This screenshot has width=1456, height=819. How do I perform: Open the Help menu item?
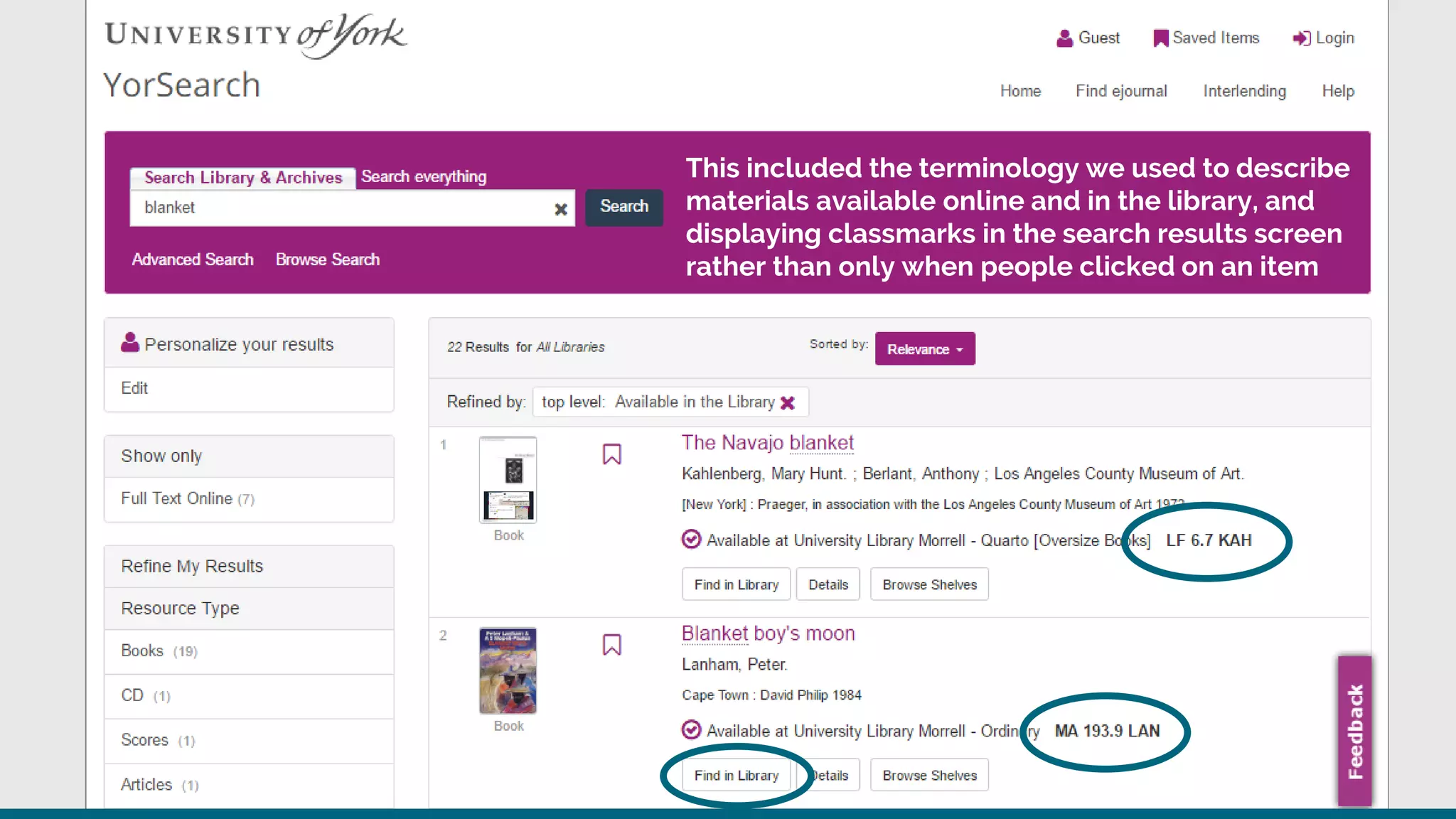1338,91
